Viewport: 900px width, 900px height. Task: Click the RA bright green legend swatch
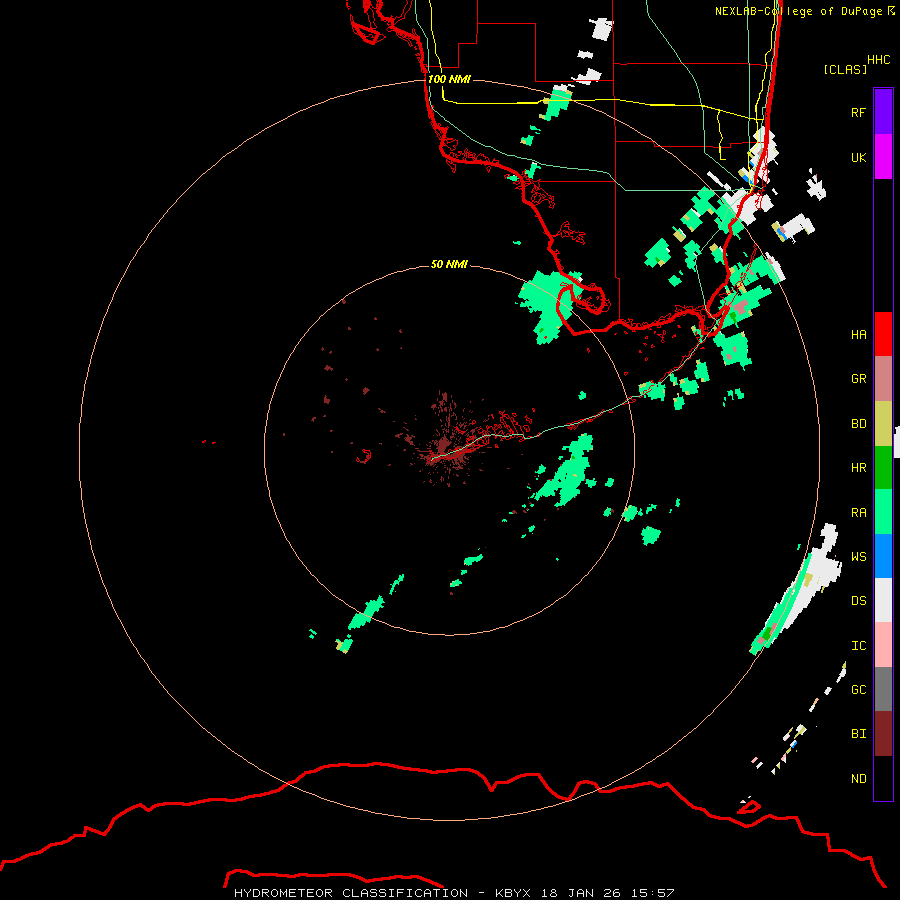point(883,512)
